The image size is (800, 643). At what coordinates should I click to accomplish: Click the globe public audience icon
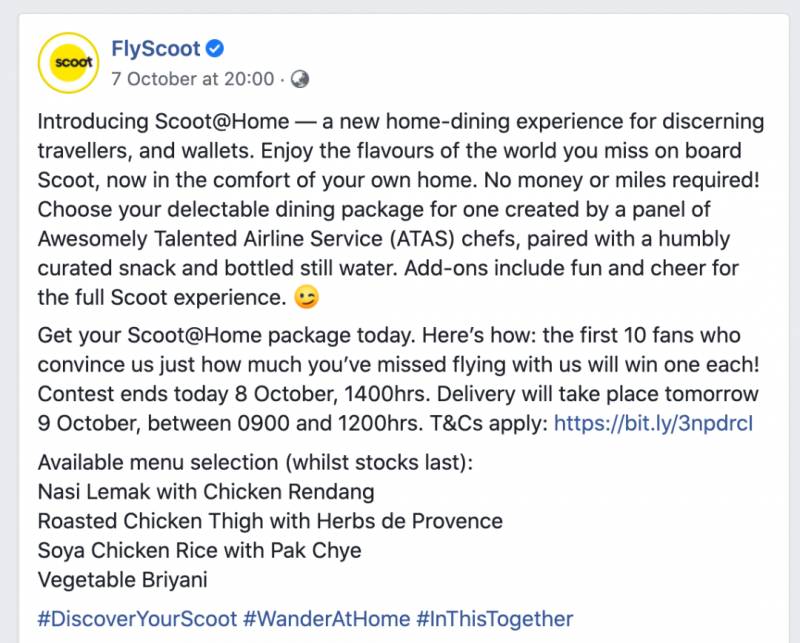tap(299, 78)
